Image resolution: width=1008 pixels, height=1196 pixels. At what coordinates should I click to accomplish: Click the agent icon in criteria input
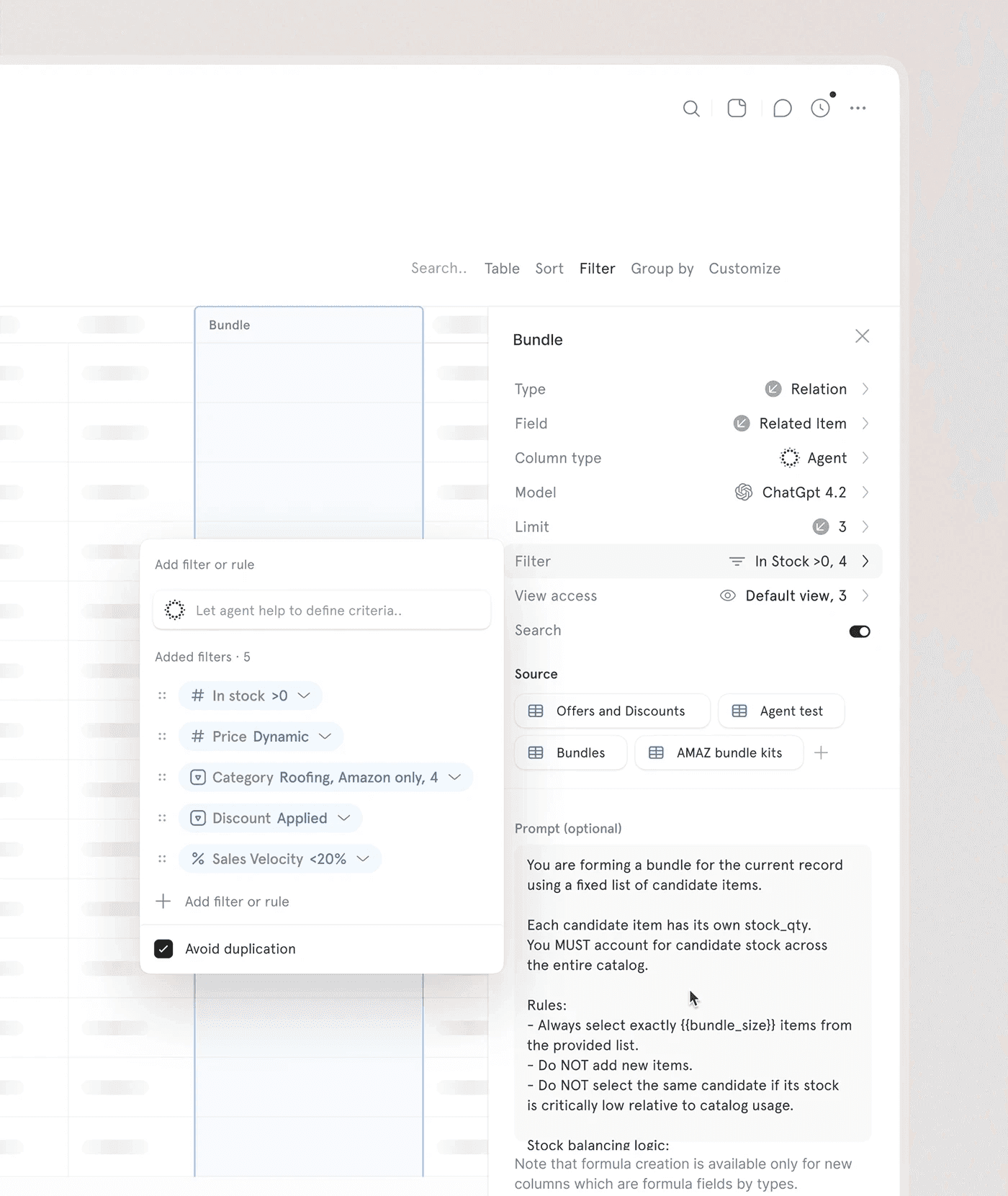click(x=174, y=611)
